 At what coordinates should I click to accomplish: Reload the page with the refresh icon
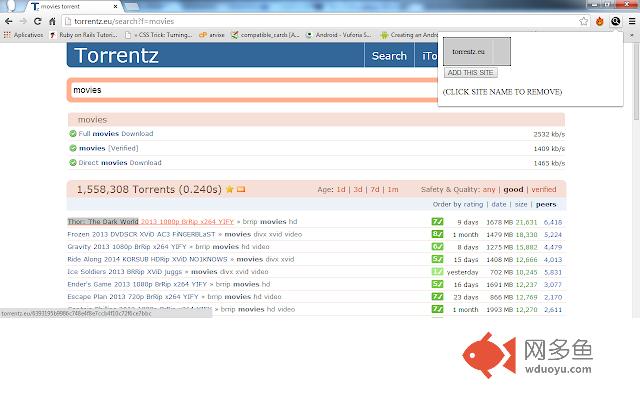click(x=38, y=21)
